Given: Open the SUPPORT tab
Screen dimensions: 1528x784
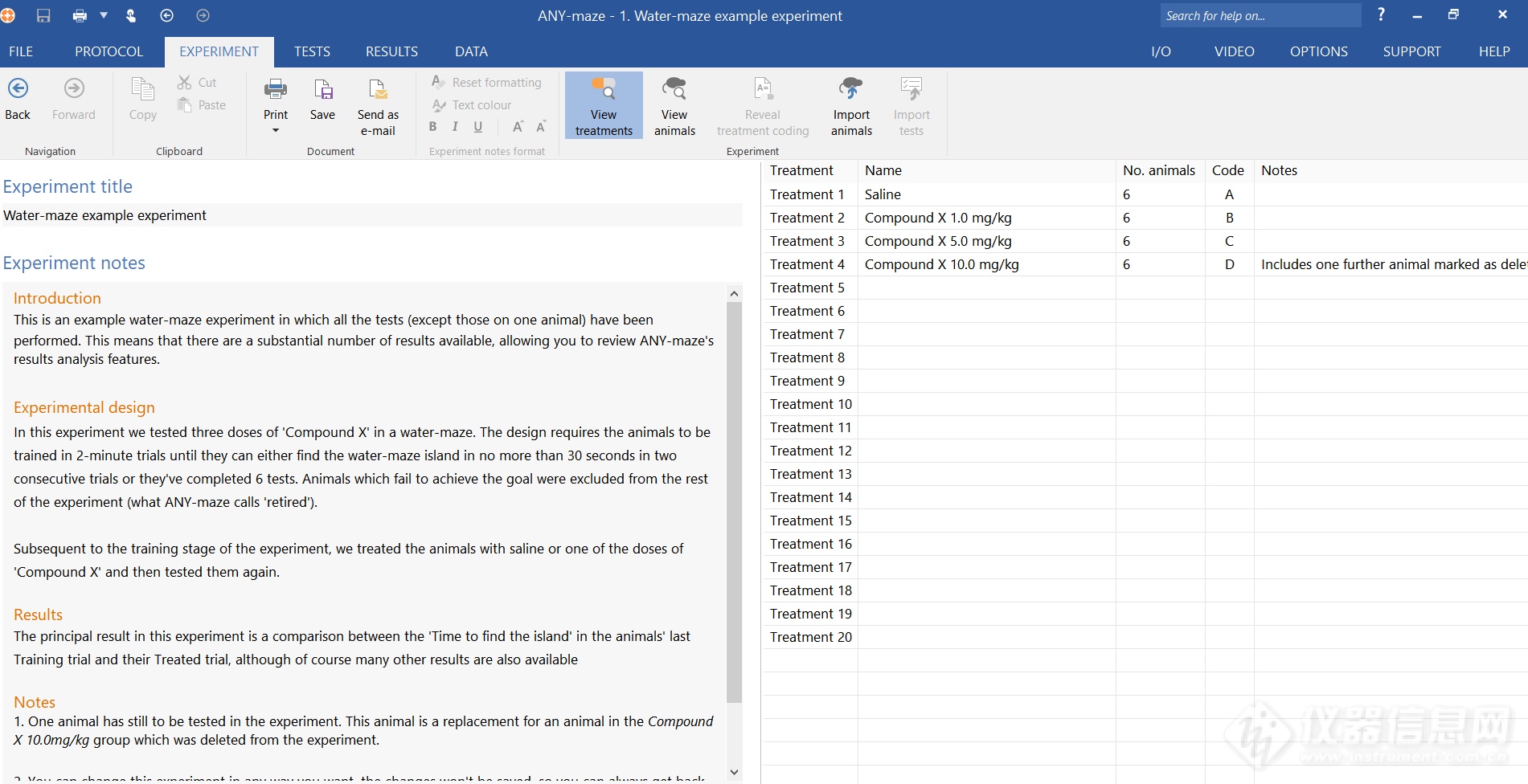Looking at the screenshot, I should pos(1411,51).
